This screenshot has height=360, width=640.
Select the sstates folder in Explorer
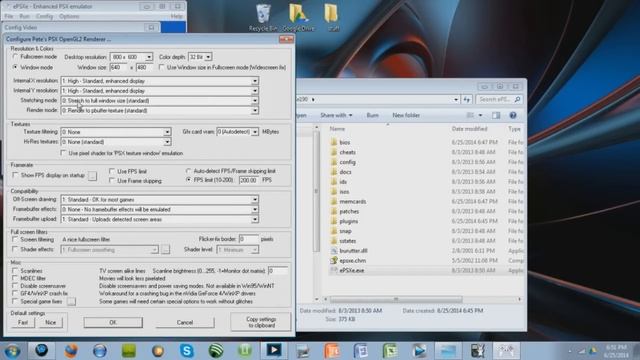[x=347, y=241]
